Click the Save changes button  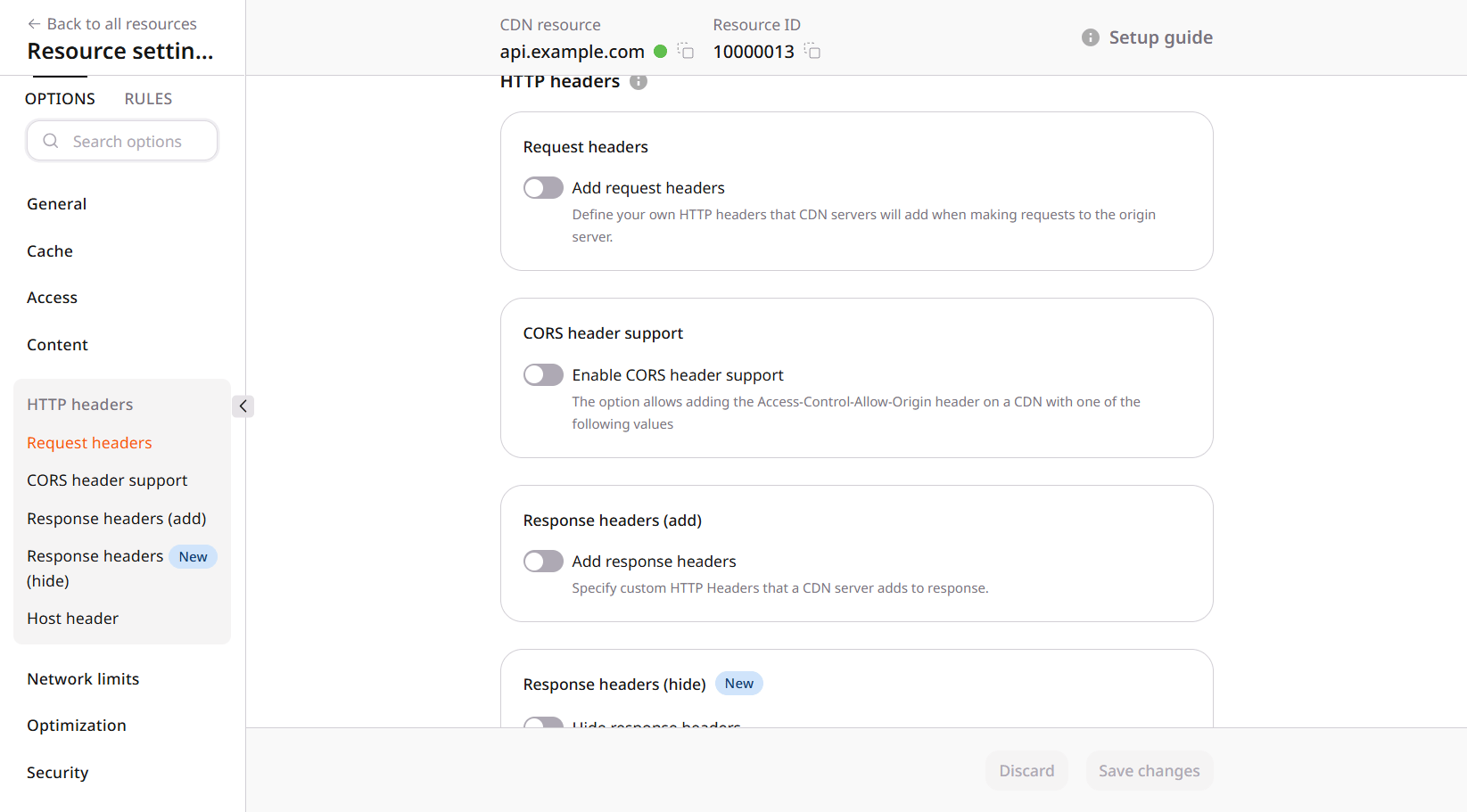tap(1150, 771)
